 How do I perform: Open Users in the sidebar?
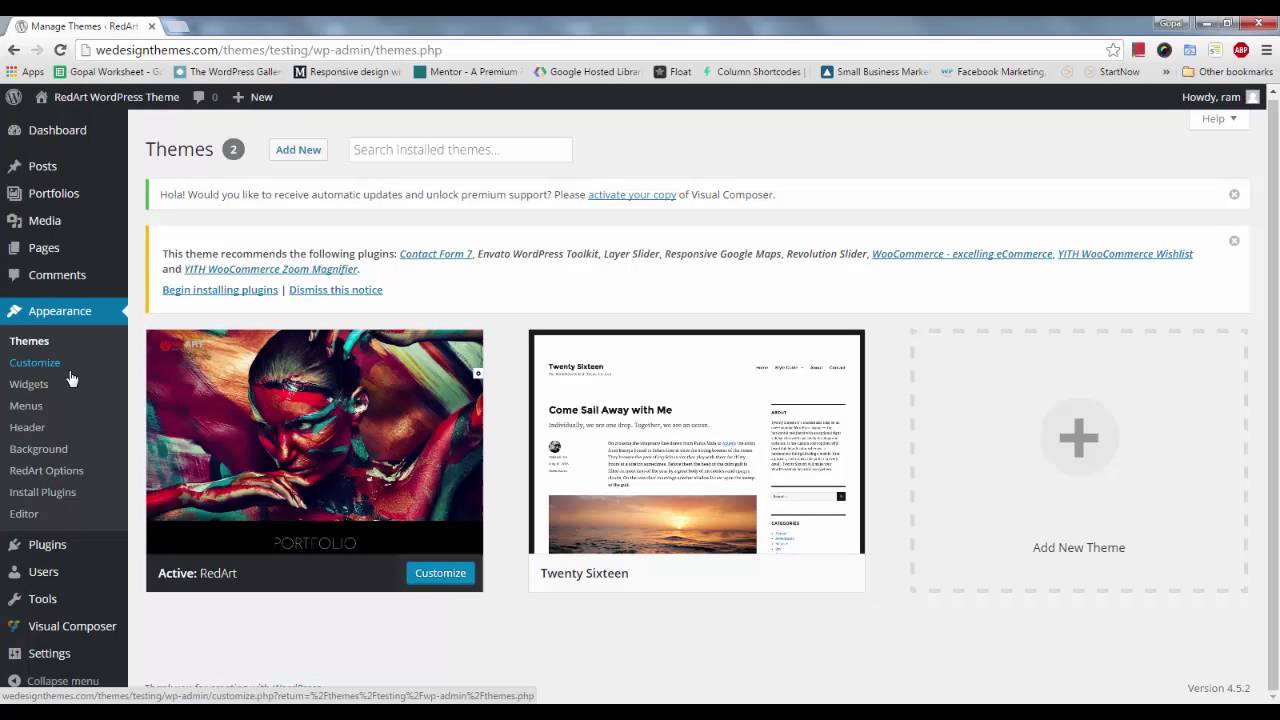click(x=43, y=572)
